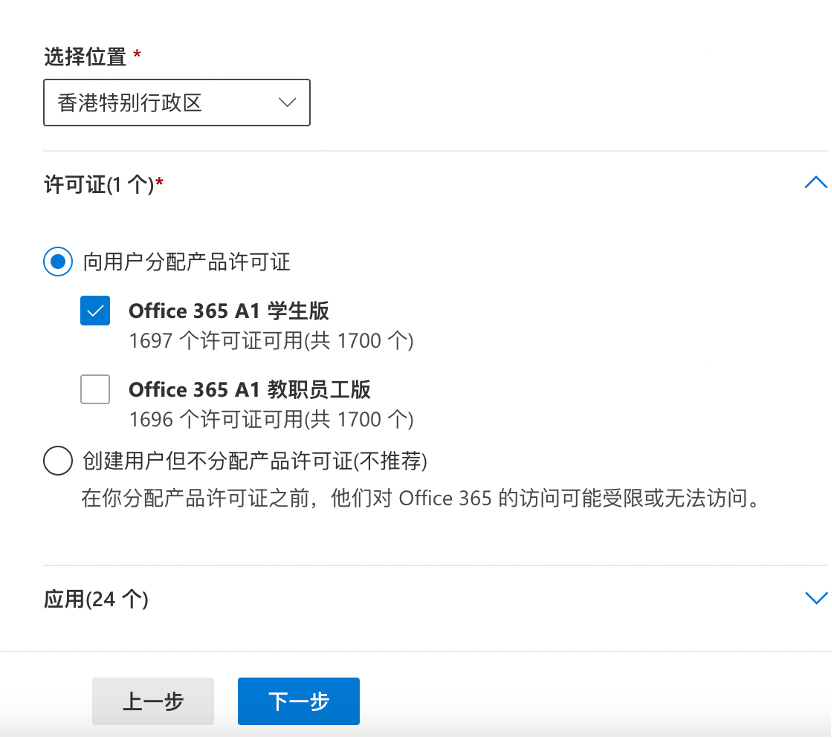Select the 创建用户但不分配产品许可证 radio button
Viewport: 832px width, 738px height.
[x=58, y=461]
